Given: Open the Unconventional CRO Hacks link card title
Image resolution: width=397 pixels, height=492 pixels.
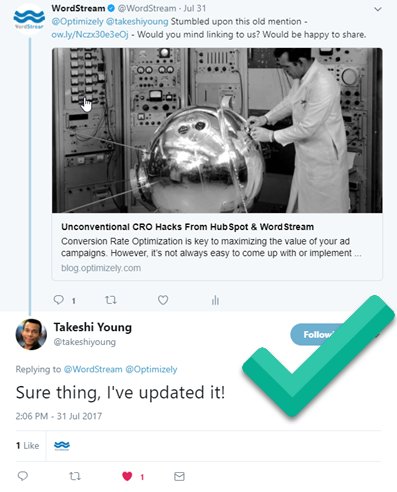Looking at the screenshot, I should [x=187, y=227].
